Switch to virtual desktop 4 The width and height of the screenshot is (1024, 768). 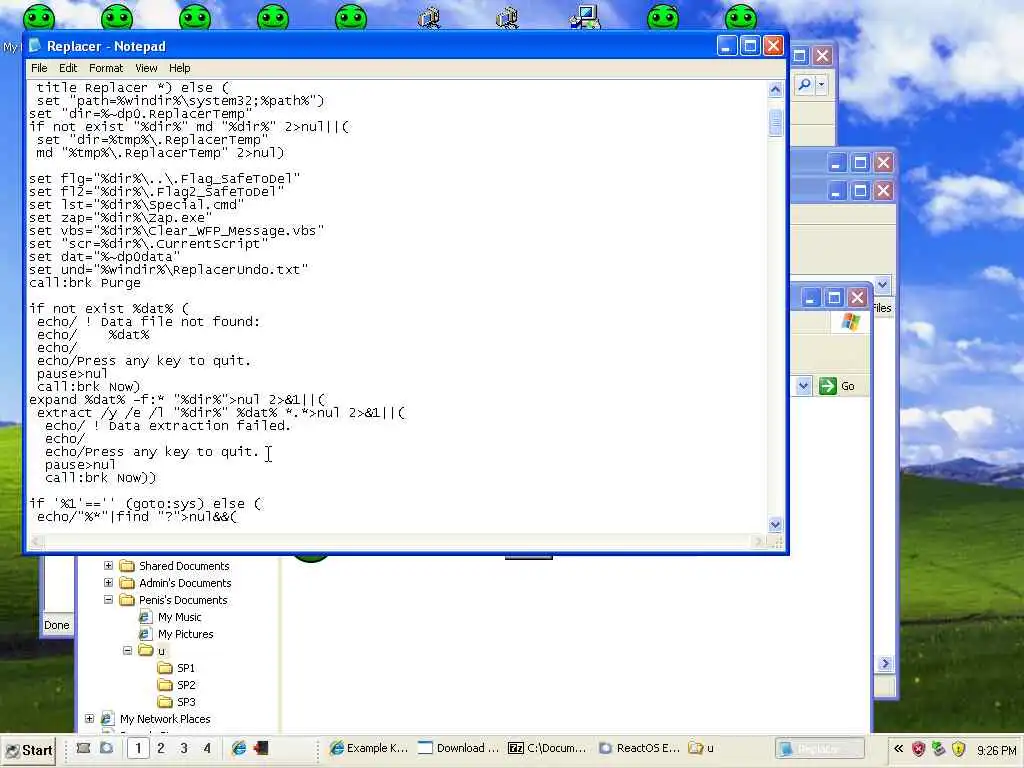click(x=207, y=748)
